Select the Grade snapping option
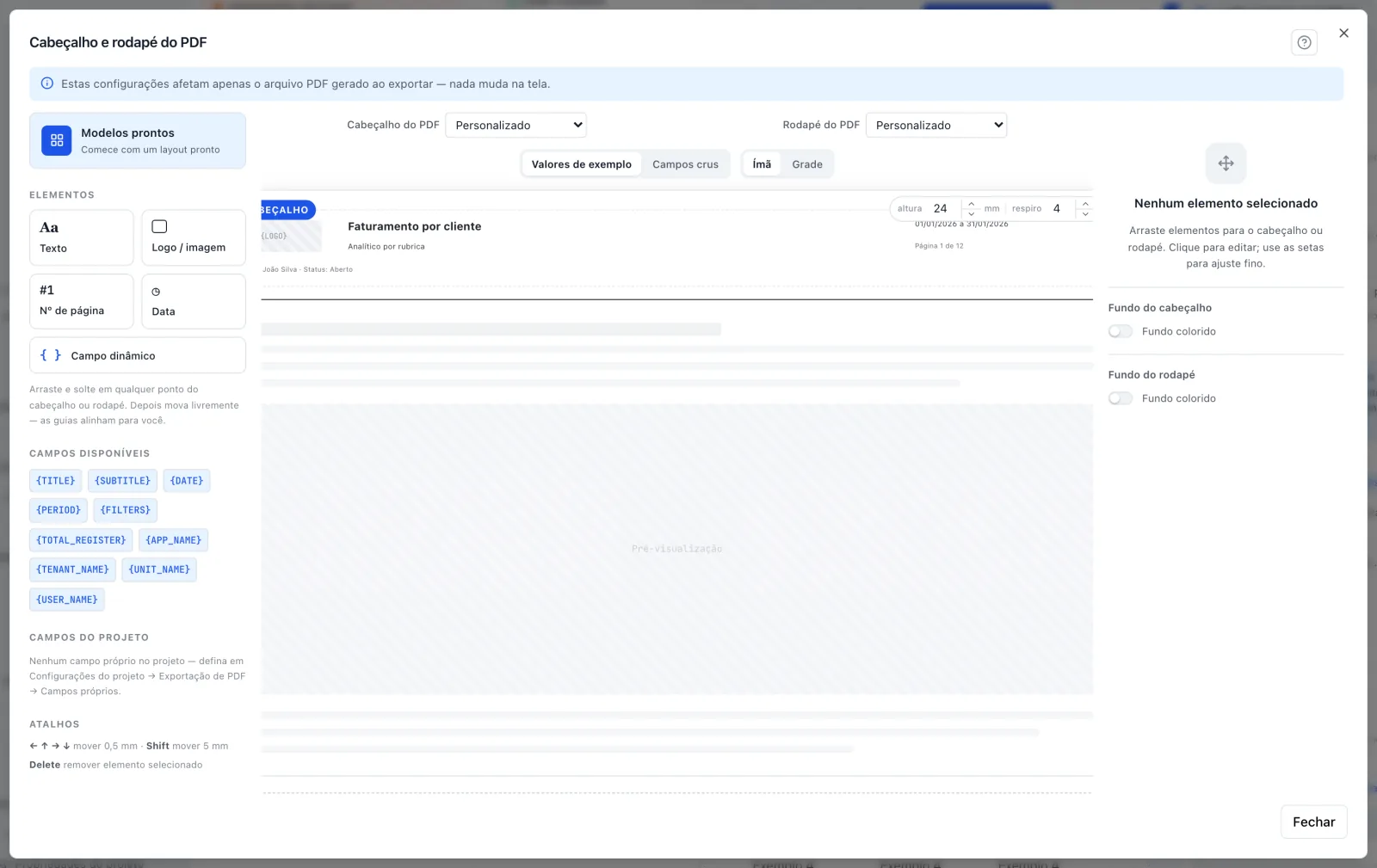1377x868 pixels. pyautogui.click(x=807, y=164)
